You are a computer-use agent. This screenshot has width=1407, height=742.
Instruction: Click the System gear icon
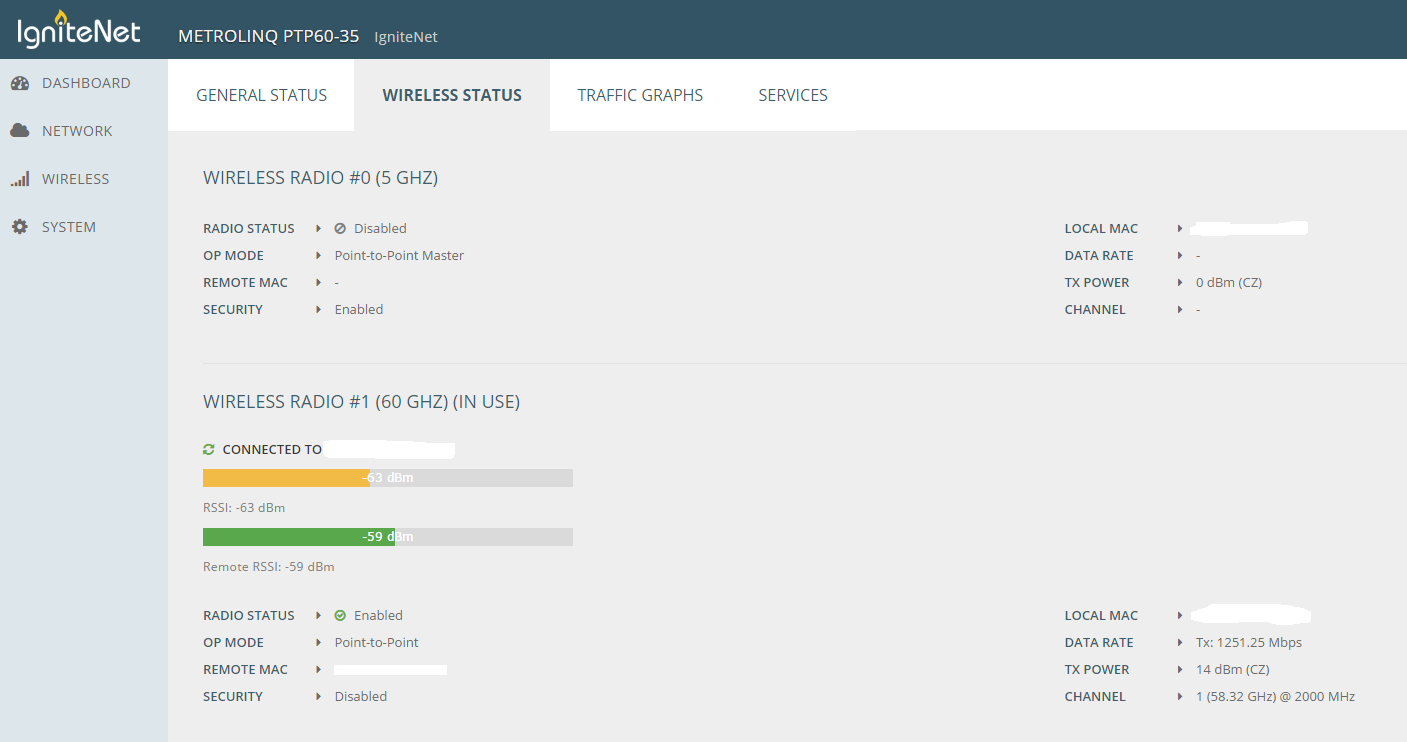click(x=20, y=227)
